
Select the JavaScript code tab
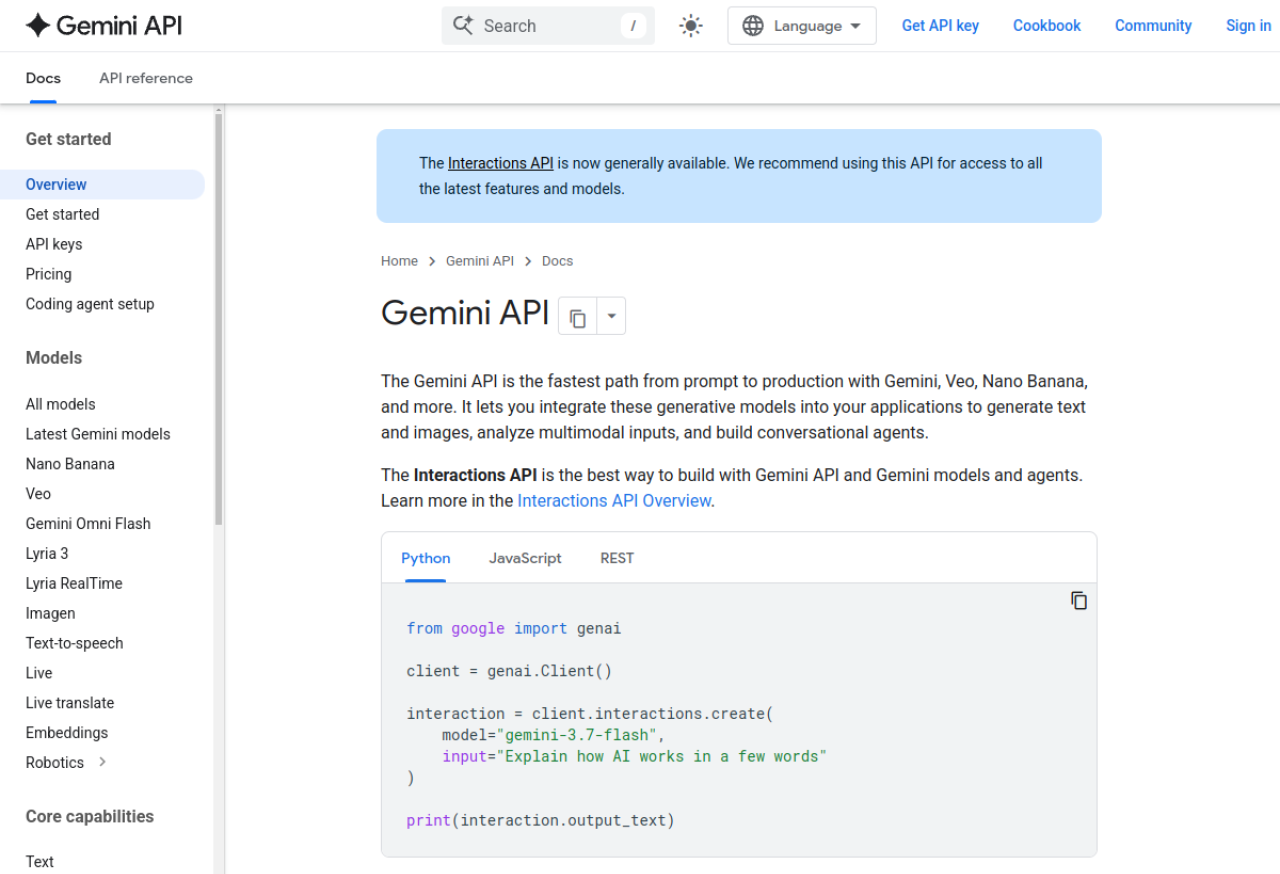[525, 558]
